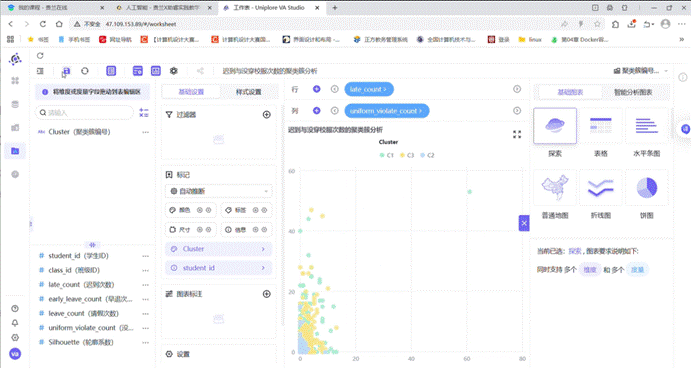Toggle C3 series in the Cluster legend

click(407, 155)
